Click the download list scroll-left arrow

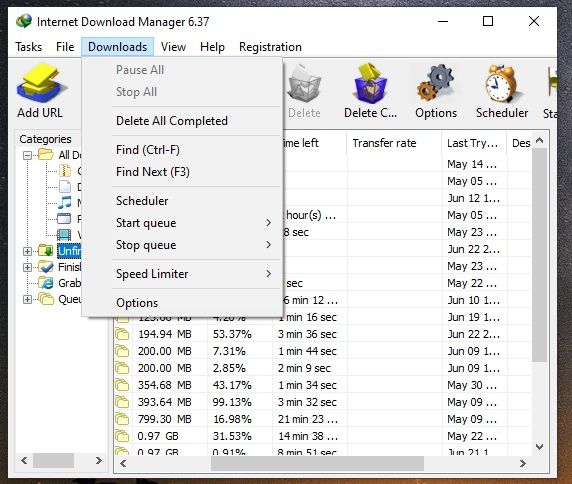pyautogui.click(x=123, y=464)
